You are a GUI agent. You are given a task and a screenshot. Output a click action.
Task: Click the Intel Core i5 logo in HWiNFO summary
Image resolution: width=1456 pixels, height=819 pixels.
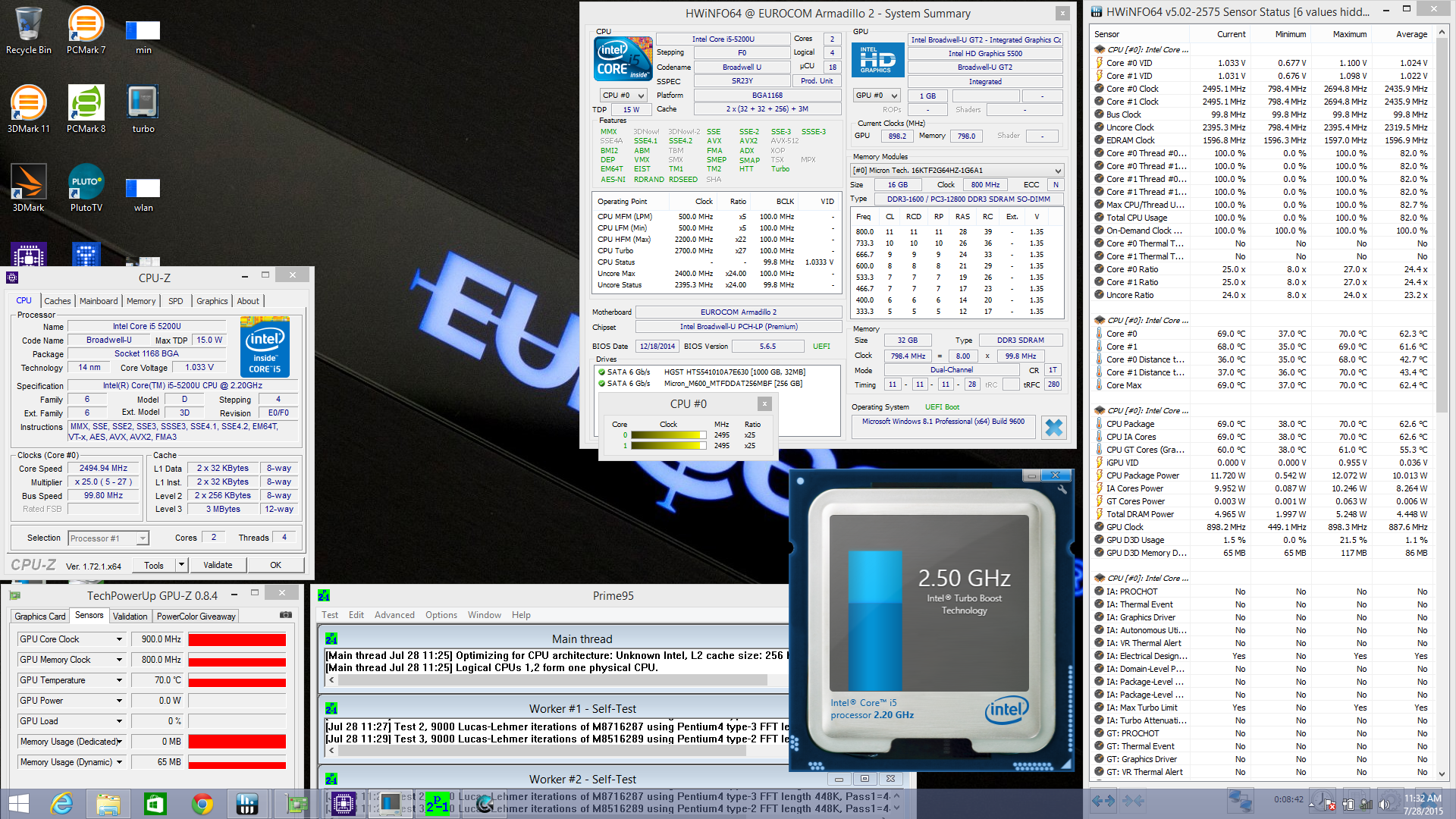click(623, 58)
